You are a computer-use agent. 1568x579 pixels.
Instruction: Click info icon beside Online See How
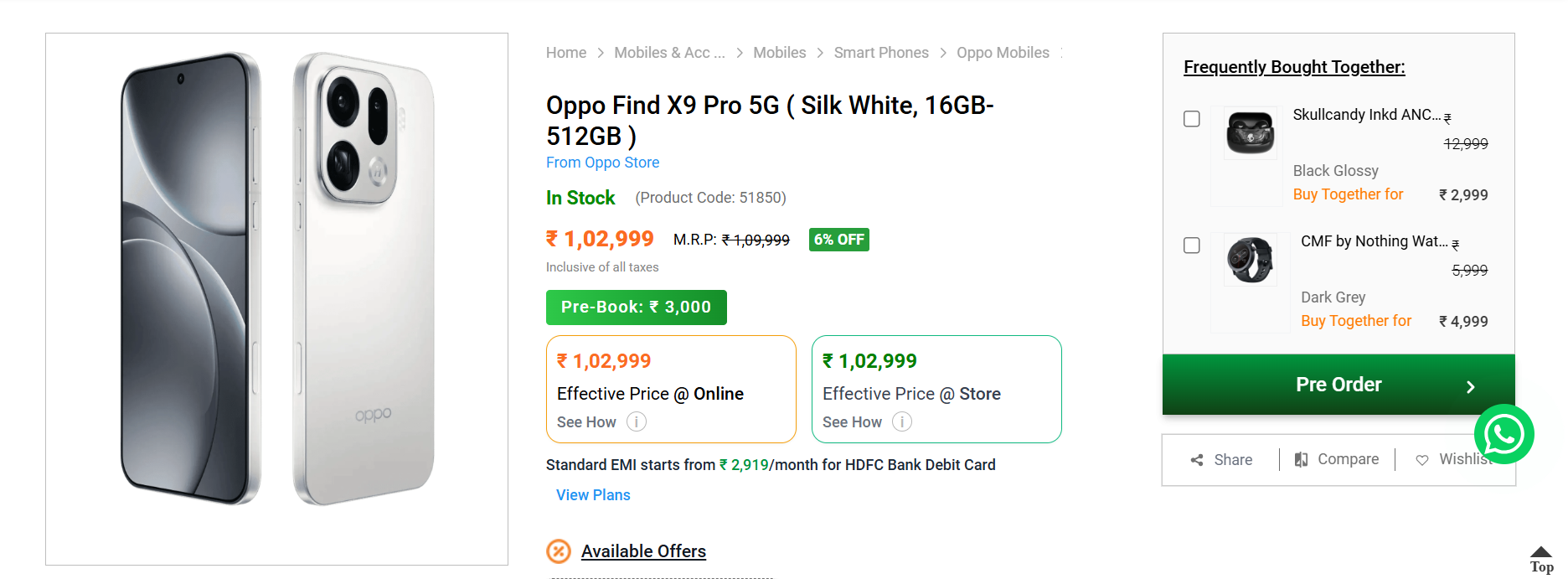(x=637, y=421)
